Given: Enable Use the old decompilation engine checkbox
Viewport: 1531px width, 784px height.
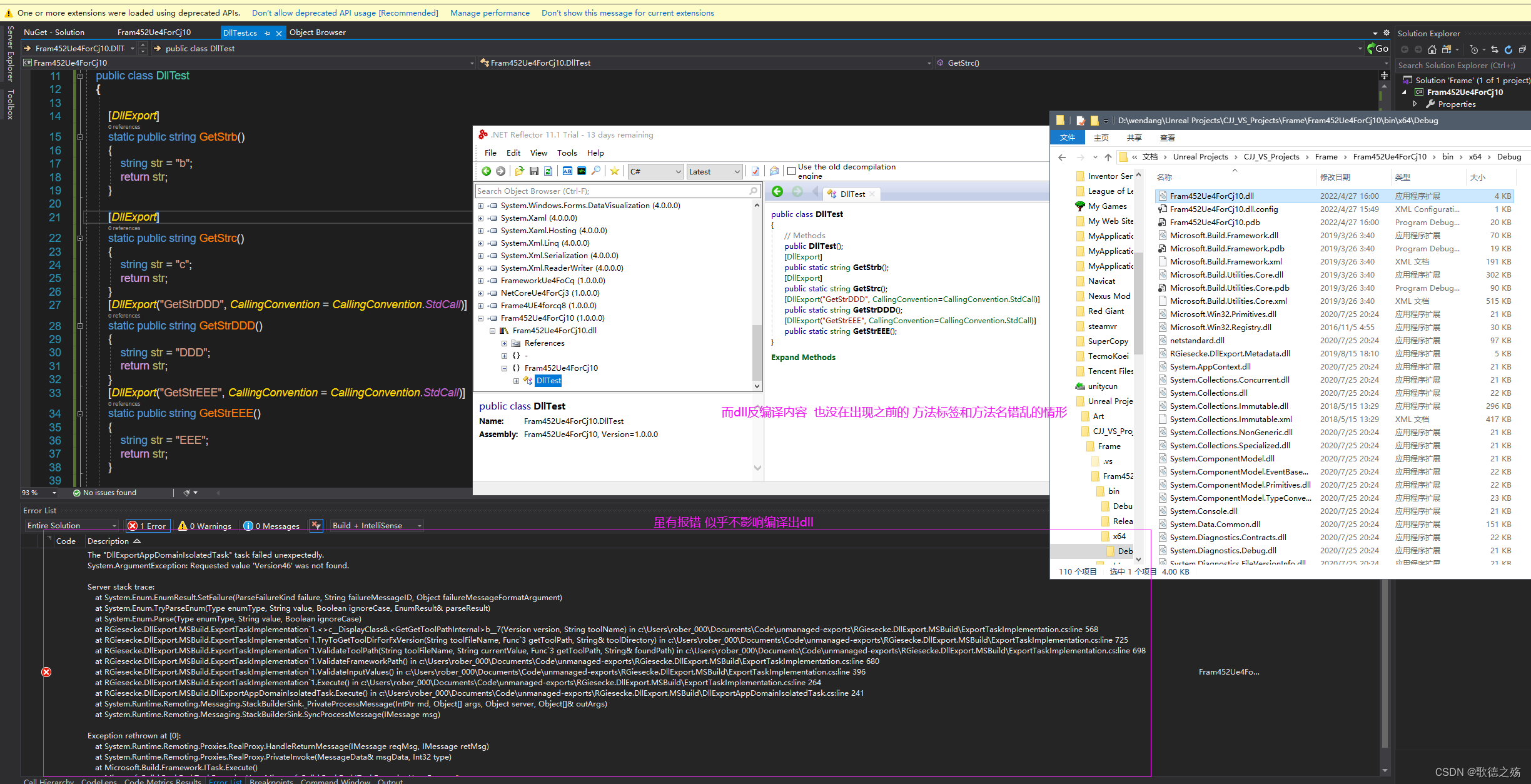Looking at the screenshot, I should (791, 171).
